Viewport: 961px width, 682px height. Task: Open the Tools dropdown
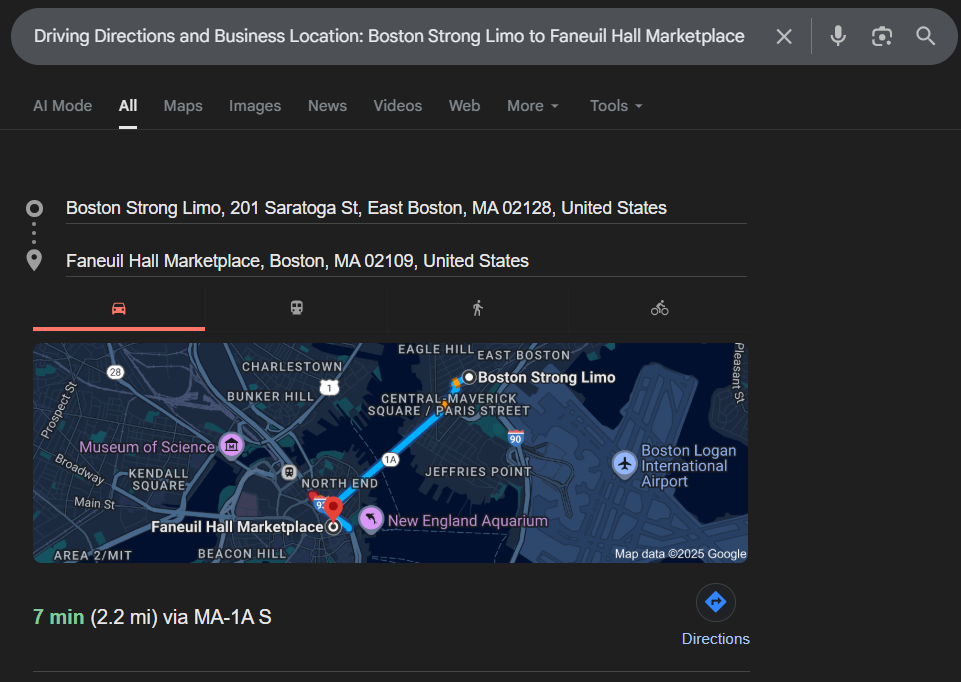point(615,106)
